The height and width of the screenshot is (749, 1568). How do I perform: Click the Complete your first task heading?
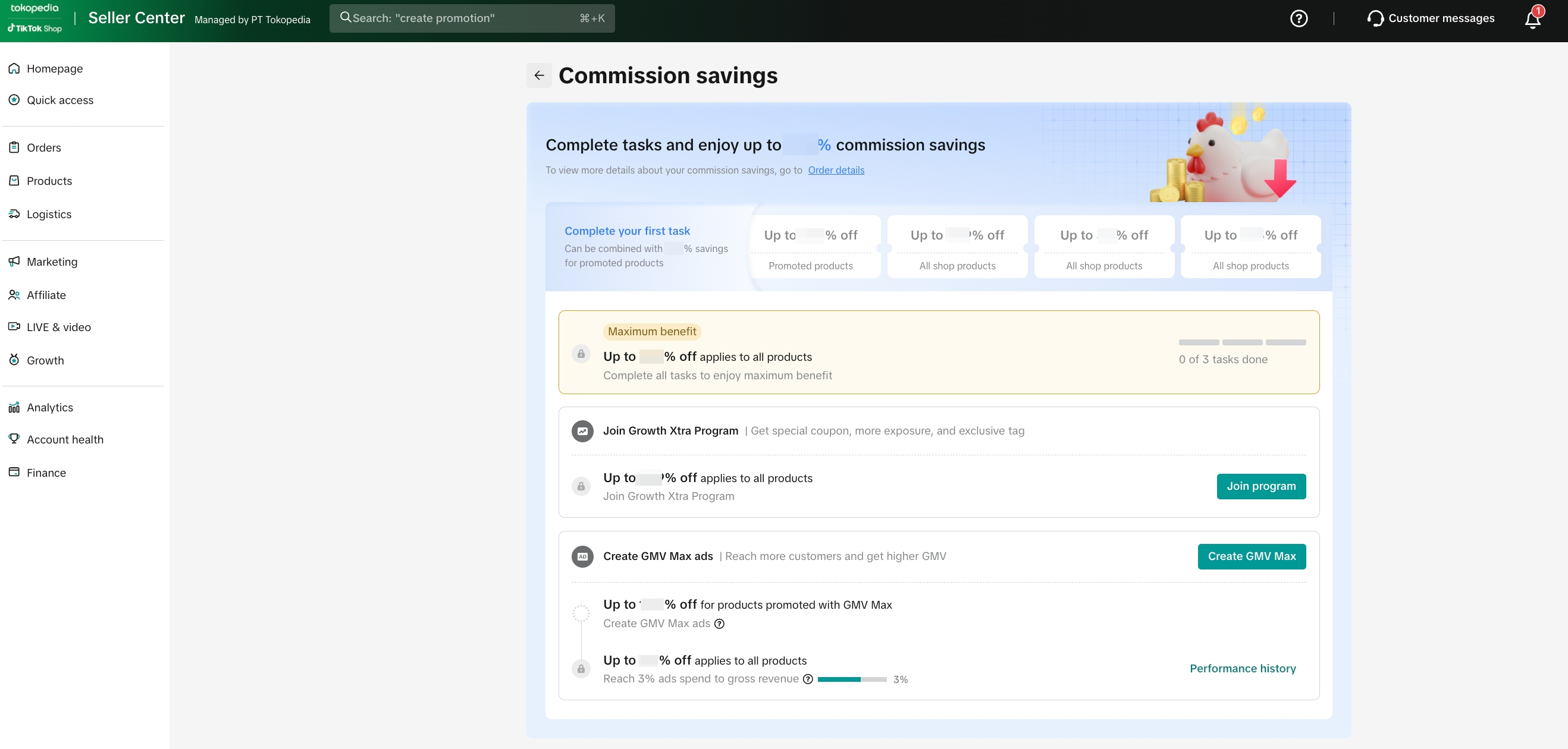tap(627, 231)
